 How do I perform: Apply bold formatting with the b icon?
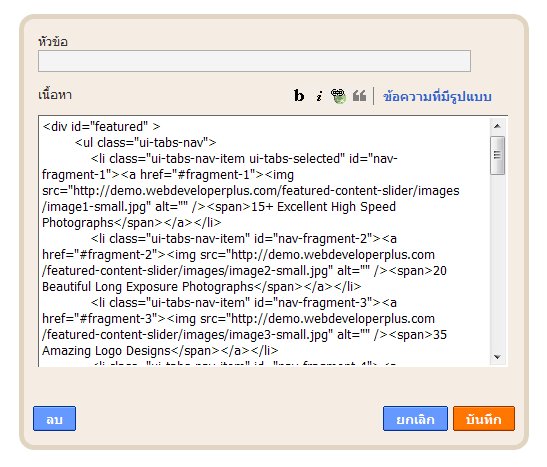(299, 96)
